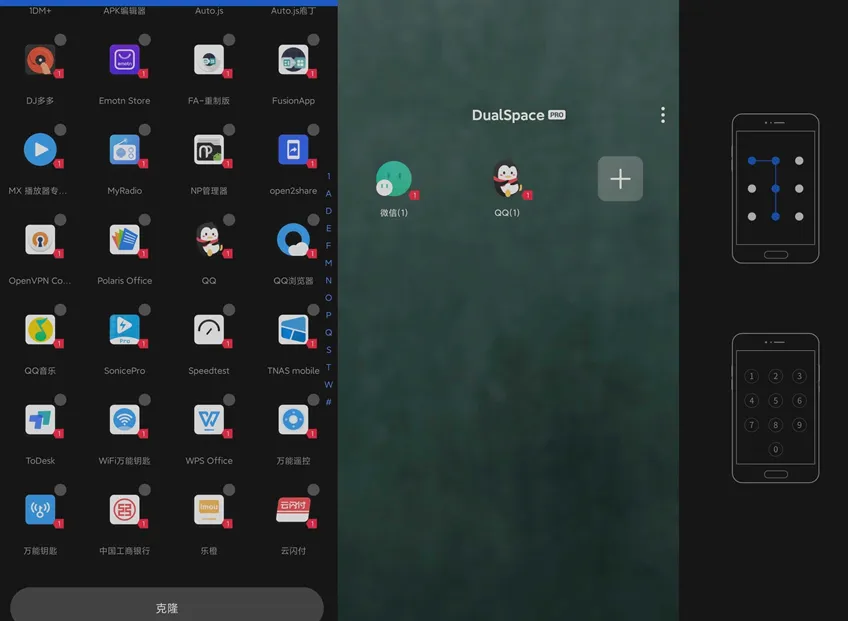The width and height of the screenshot is (848, 621).
Task: Tap the TNAS mobile app icon
Action: [x=293, y=329]
